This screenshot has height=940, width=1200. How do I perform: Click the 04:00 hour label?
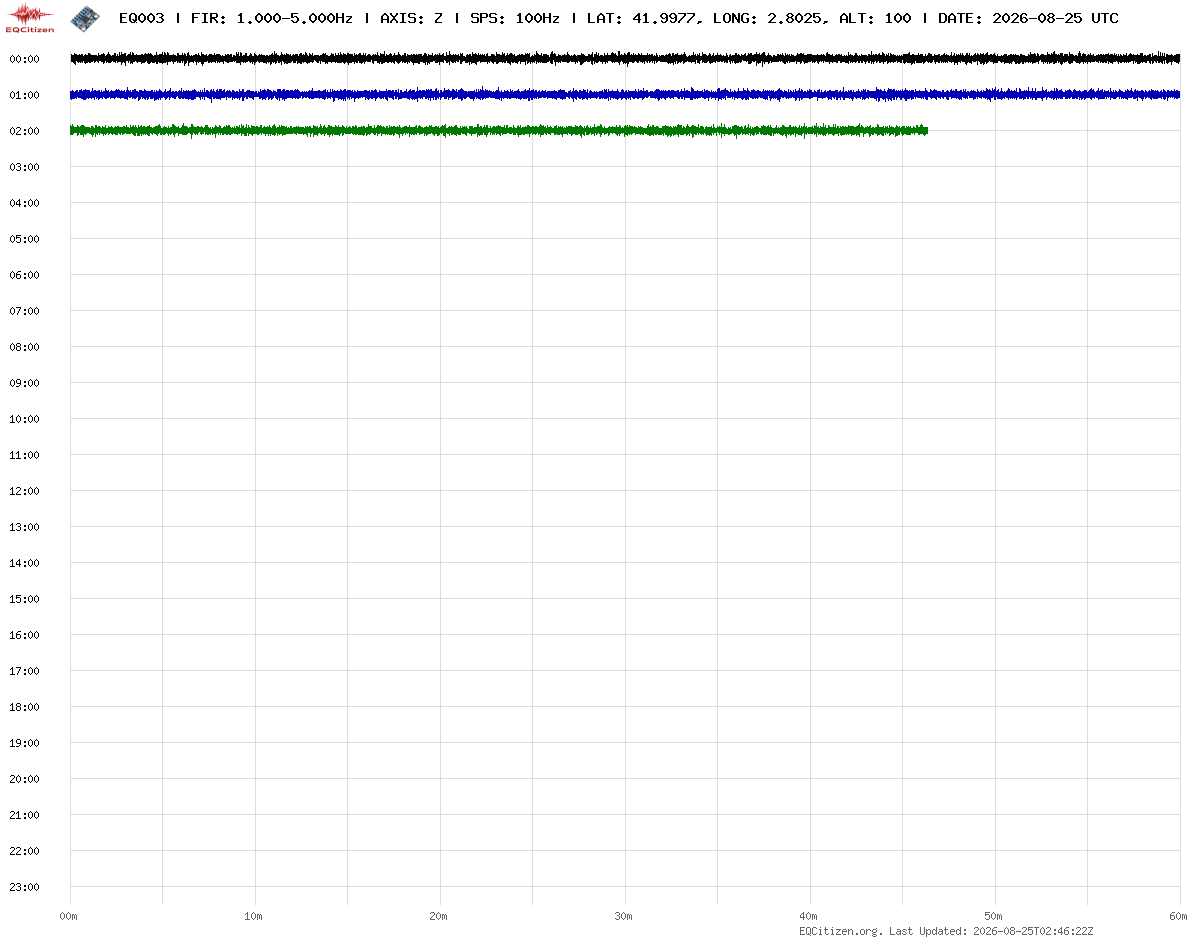coord(24,203)
